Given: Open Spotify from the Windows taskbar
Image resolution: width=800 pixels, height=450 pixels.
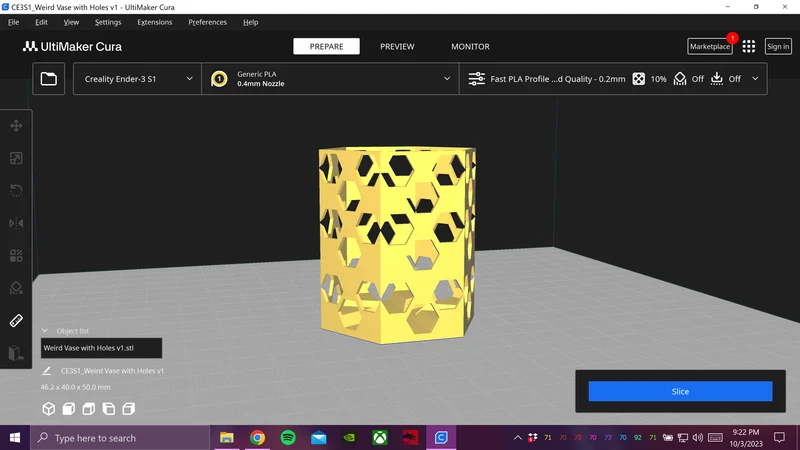Looking at the screenshot, I should pyautogui.click(x=288, y=438).
